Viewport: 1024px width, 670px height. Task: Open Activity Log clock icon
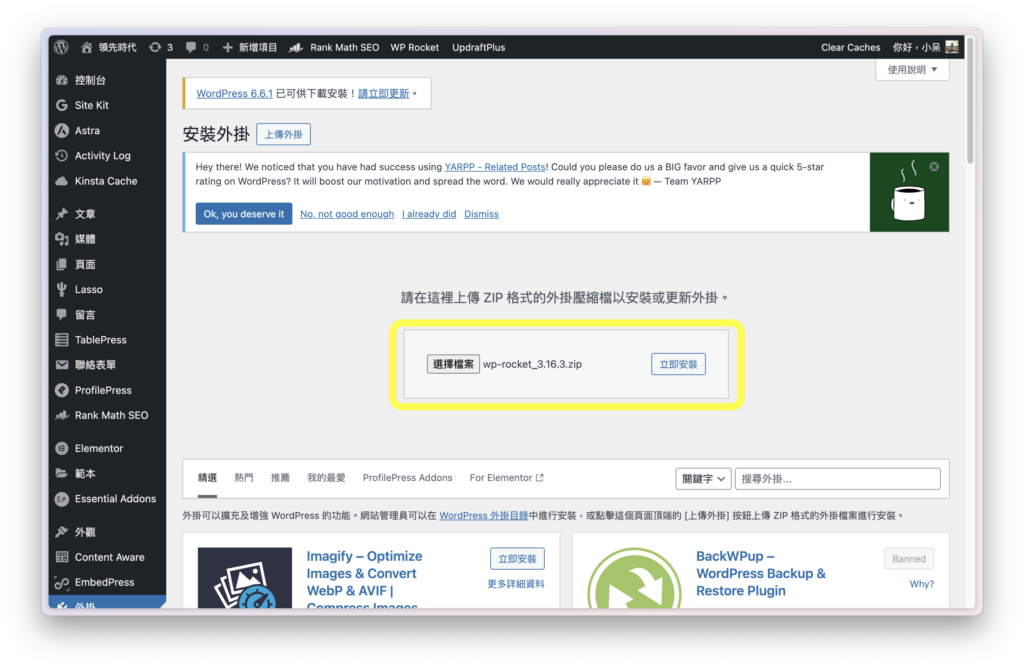click(62, 155)
